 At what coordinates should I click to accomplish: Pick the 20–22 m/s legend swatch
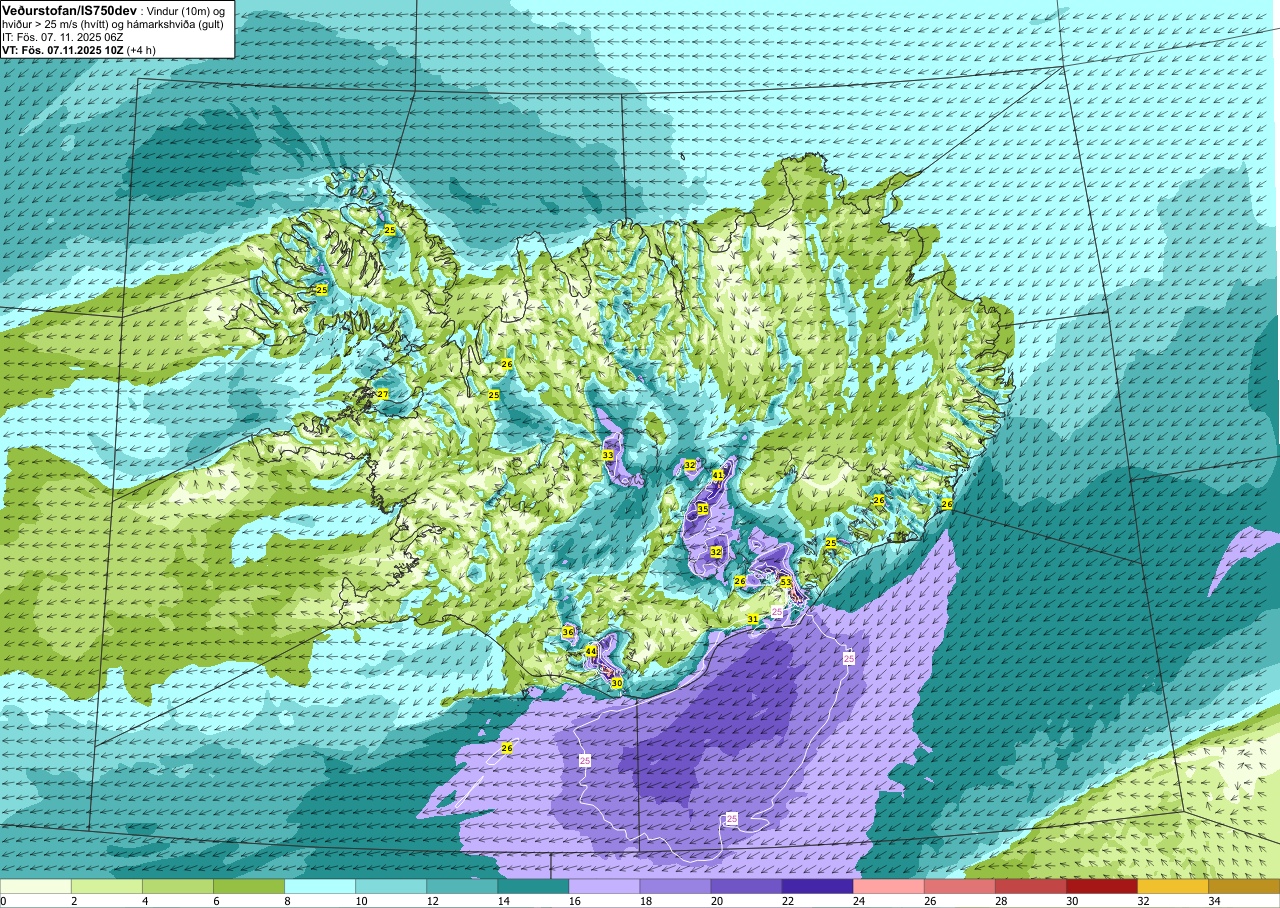point(746,886)
